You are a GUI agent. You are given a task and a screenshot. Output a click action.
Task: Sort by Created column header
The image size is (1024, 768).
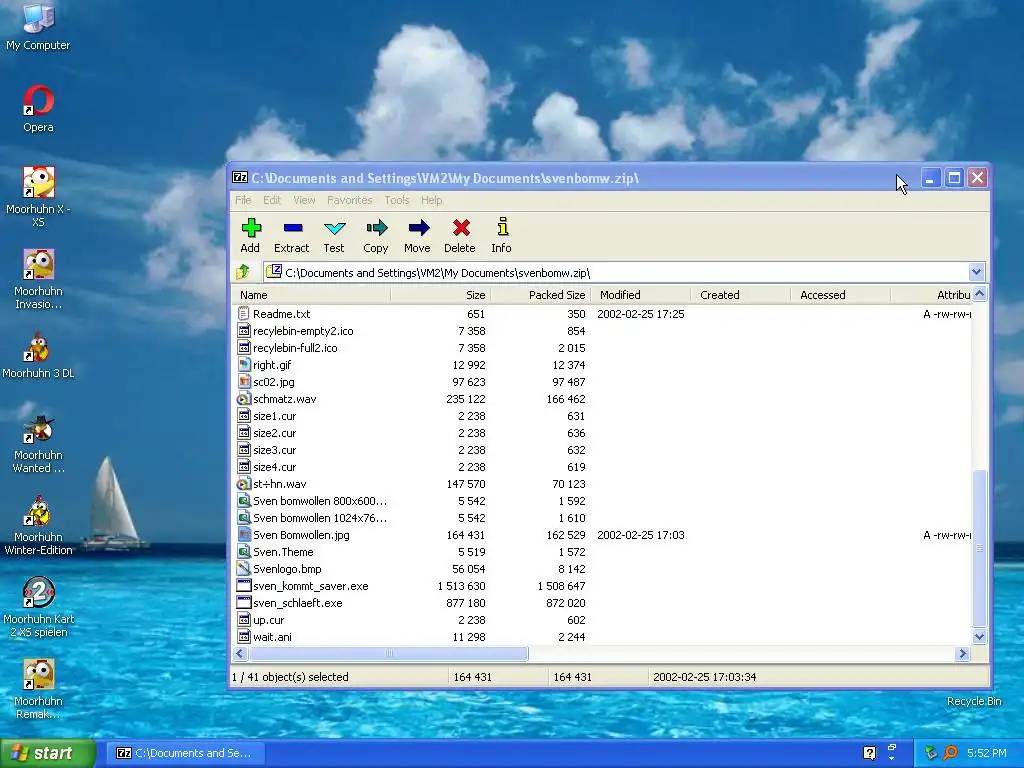click(x=740, y=295)
